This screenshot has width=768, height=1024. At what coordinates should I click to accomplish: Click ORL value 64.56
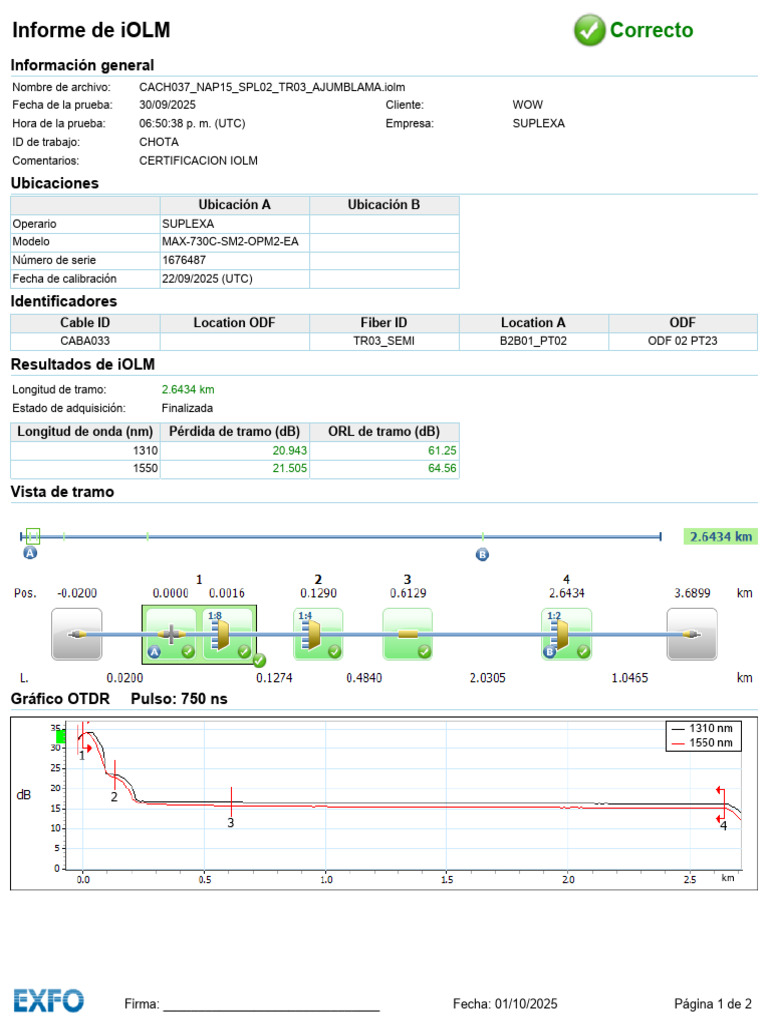click(x=442, y=468)
